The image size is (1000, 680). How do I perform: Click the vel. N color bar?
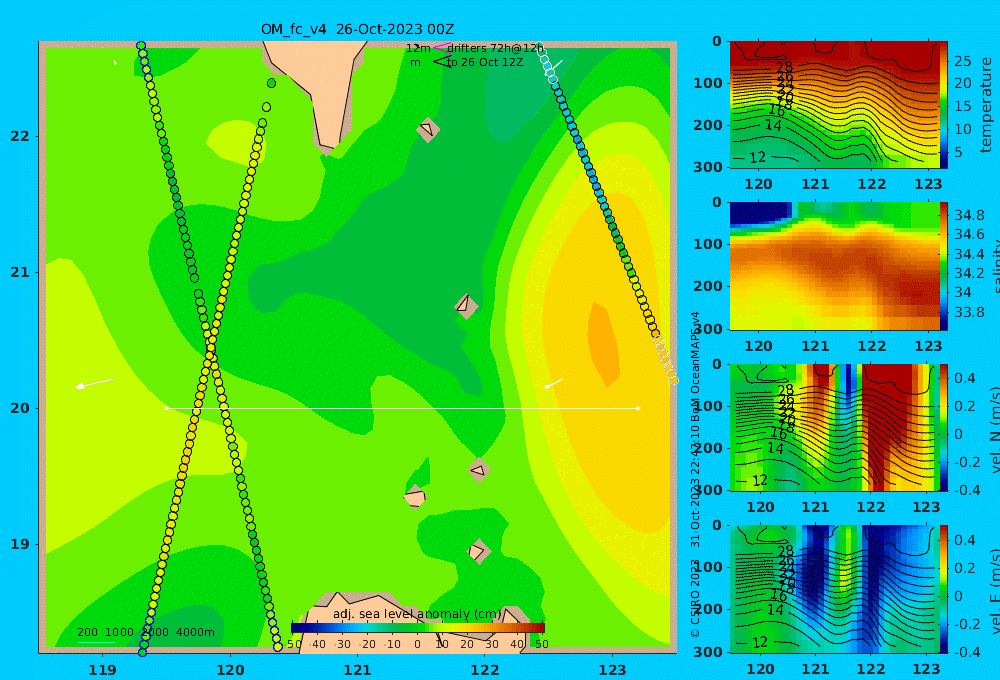tap(943, 427)
